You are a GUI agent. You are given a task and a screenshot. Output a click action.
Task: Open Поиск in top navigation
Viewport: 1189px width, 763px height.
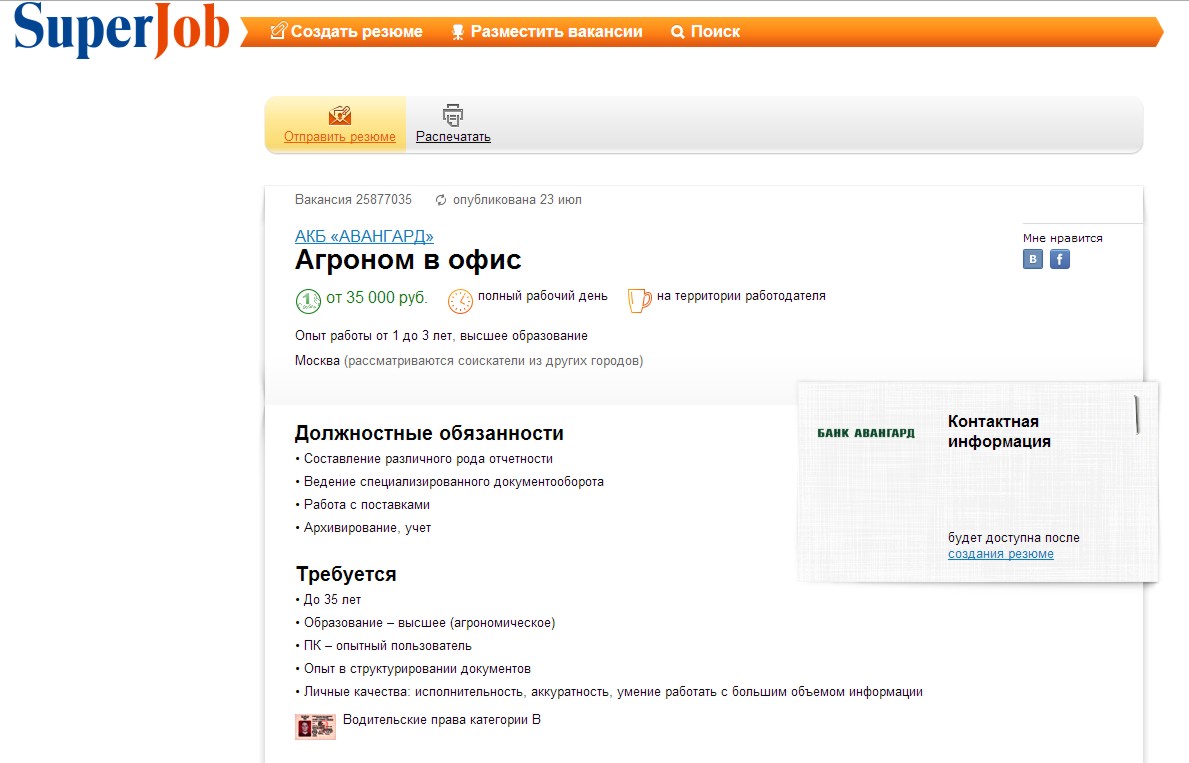[705, 32]
